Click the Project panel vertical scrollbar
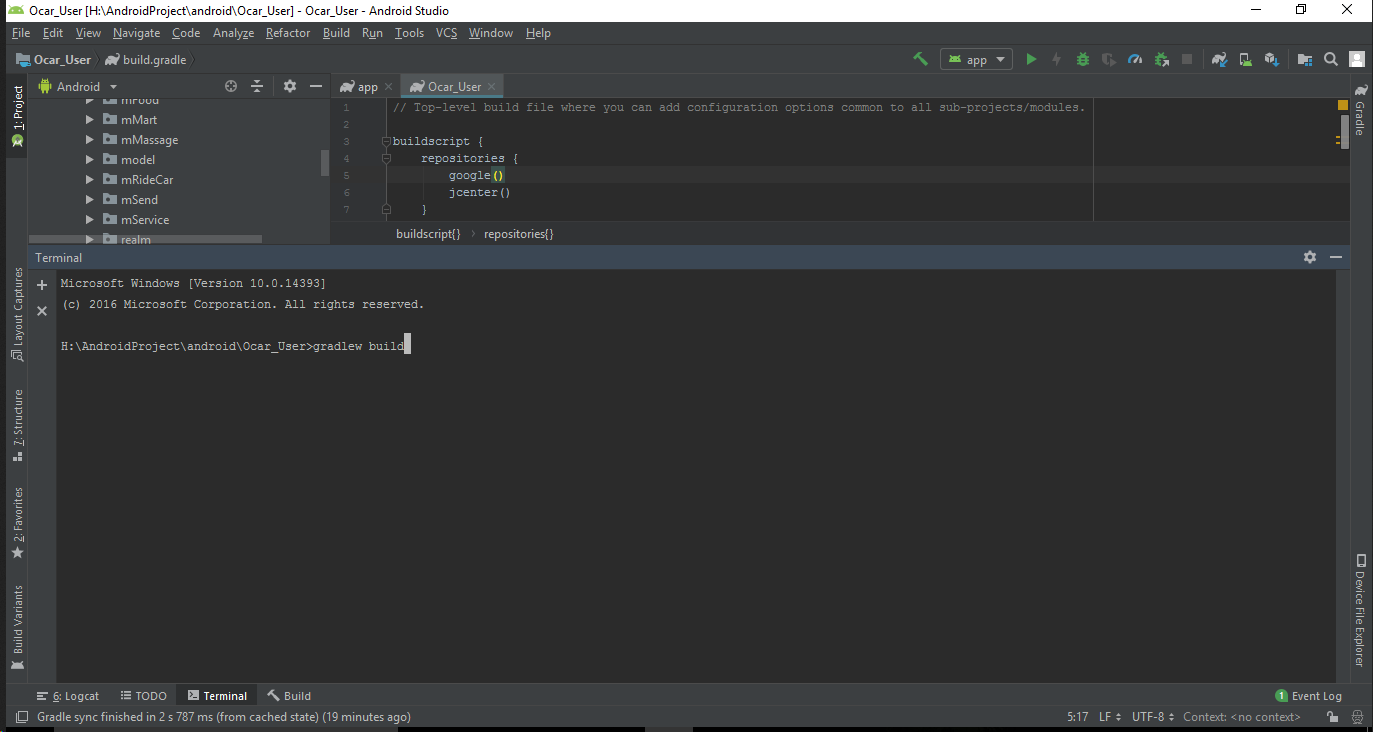 pos(325,162)
